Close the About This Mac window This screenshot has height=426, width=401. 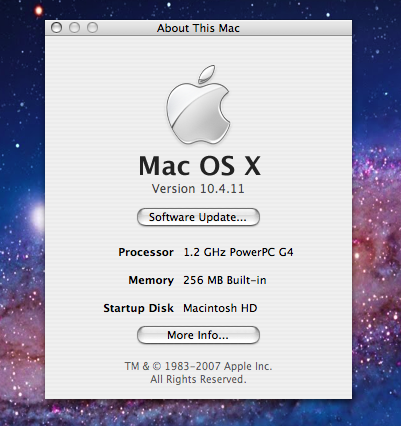[x=57, y=28]
